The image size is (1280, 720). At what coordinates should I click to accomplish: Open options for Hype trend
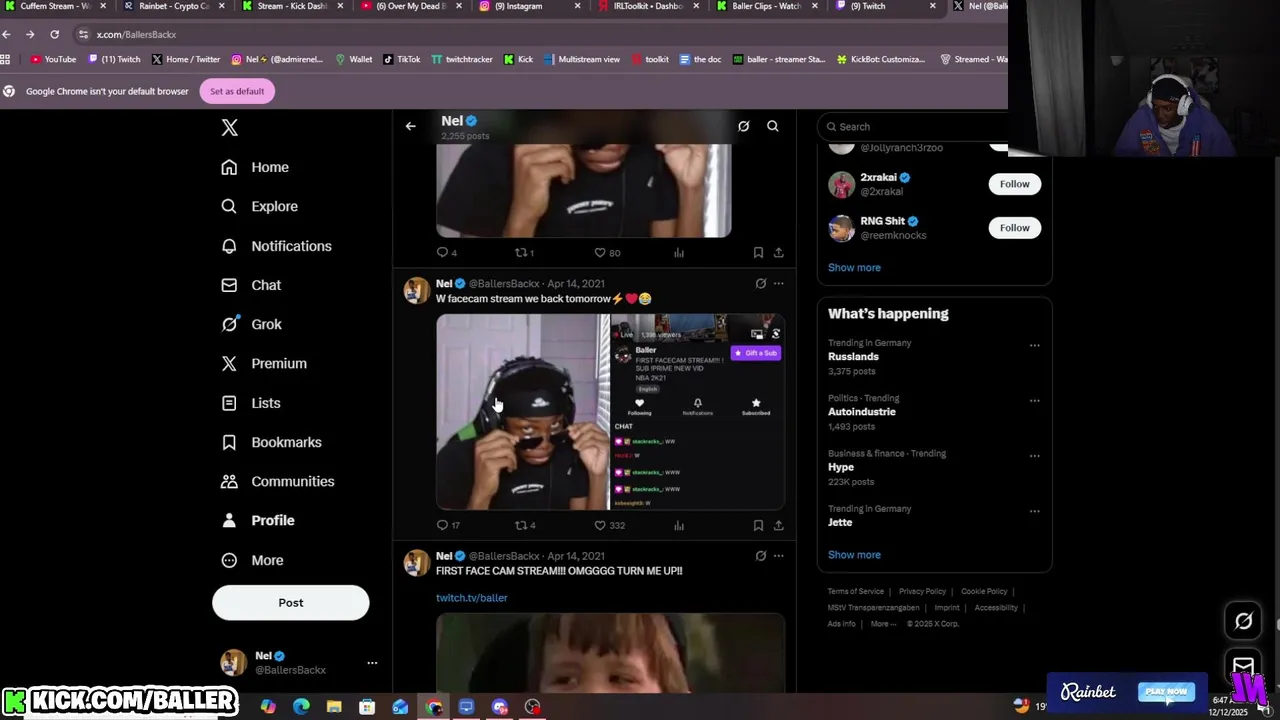[x=1035, y=456]
